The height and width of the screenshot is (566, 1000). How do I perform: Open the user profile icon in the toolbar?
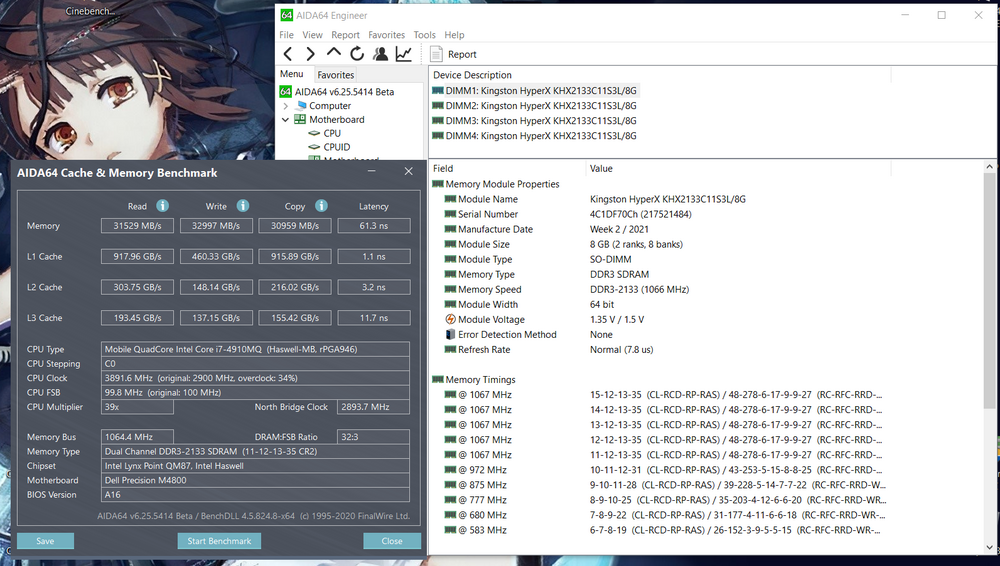[x=380, y=54]
